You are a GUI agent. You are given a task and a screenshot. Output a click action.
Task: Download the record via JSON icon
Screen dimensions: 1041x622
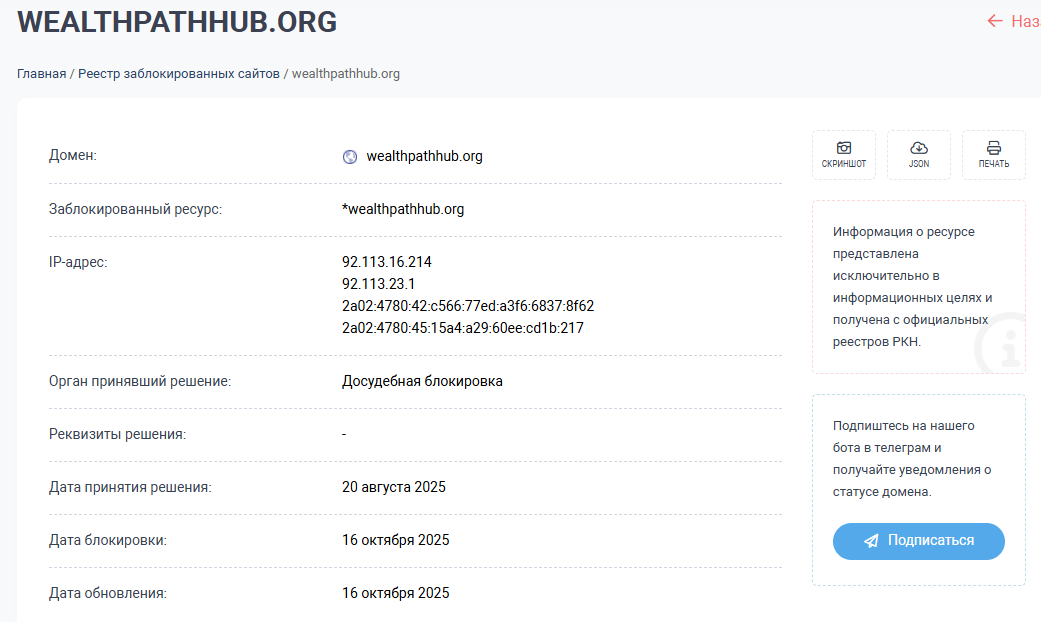point(918,155)
